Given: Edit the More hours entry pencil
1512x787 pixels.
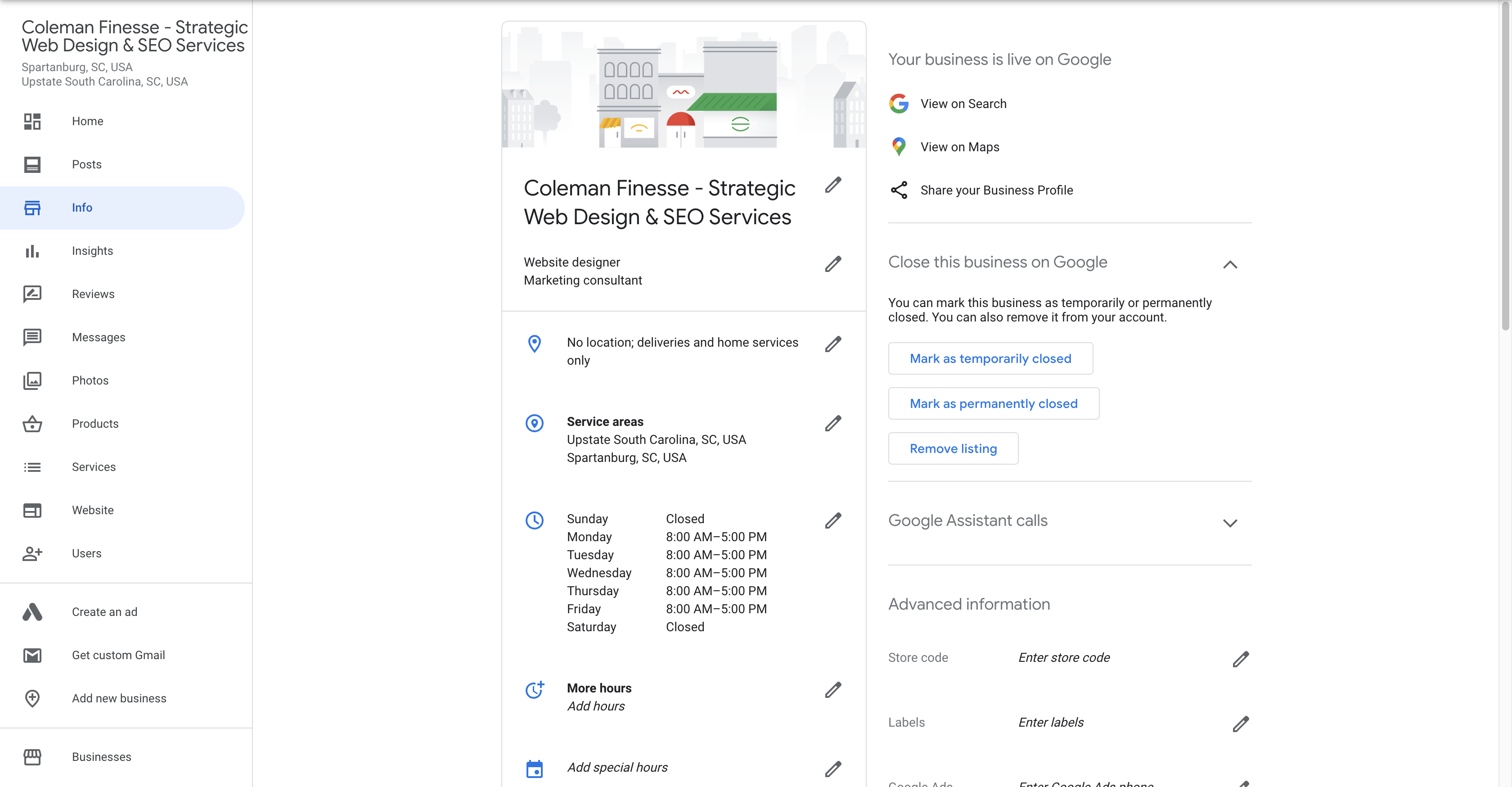Looking at the screenshot, I should pos(833,690).
